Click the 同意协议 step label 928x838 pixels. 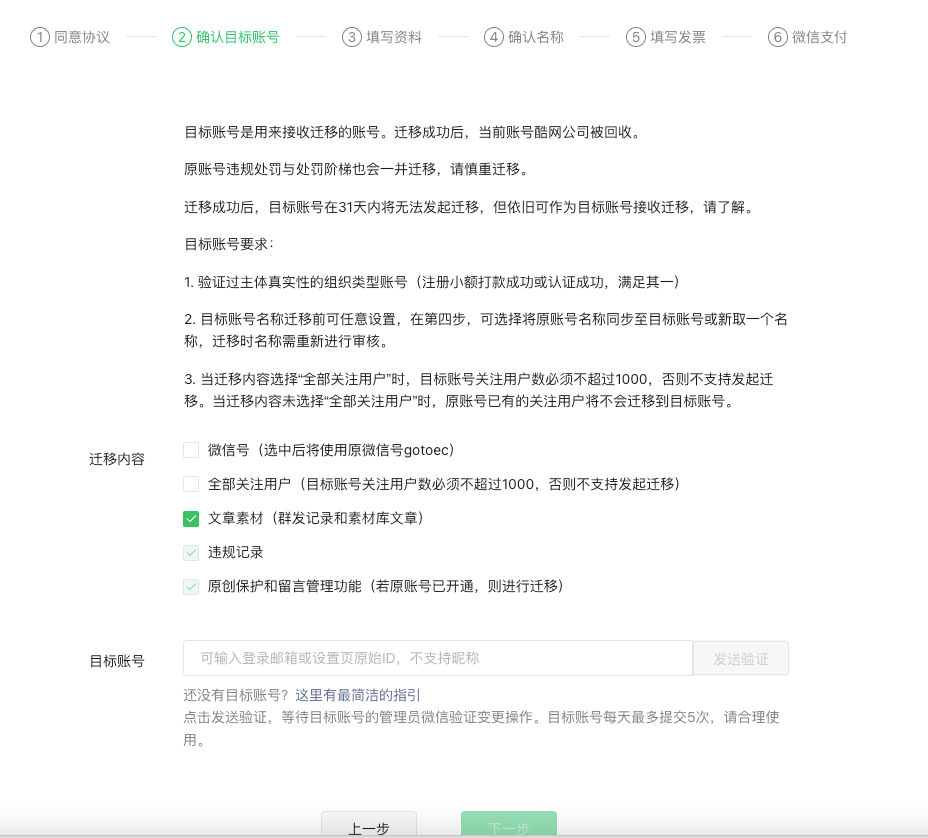82,37
